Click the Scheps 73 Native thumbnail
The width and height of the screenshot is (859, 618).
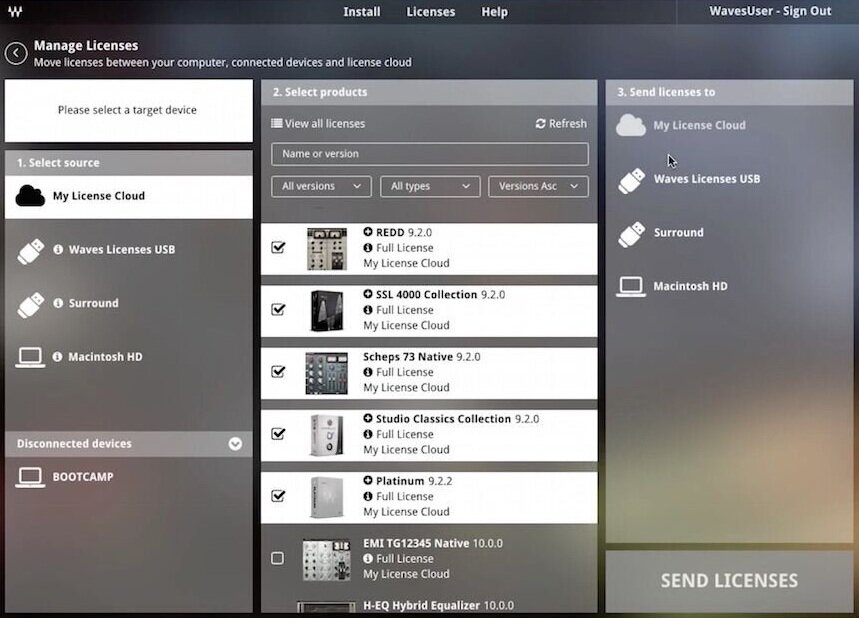pyautogui.click(x=327, y=374)
